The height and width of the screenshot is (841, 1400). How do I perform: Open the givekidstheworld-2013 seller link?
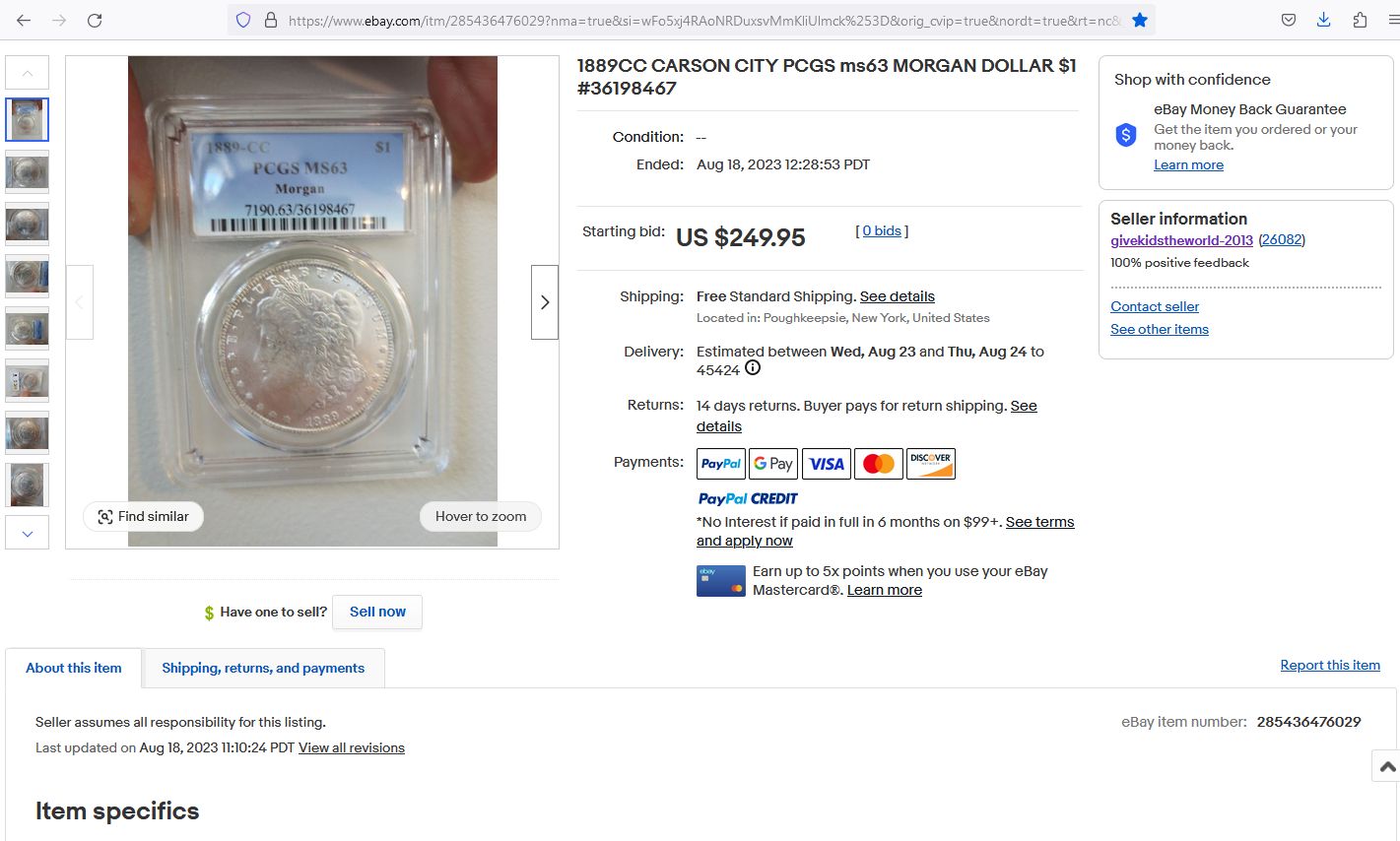coord(1181,240)
